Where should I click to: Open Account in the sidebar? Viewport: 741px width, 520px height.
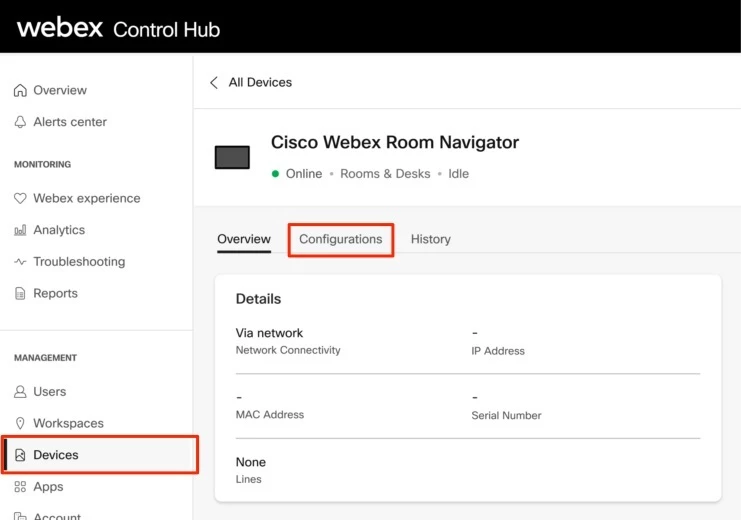coord(57,516)
